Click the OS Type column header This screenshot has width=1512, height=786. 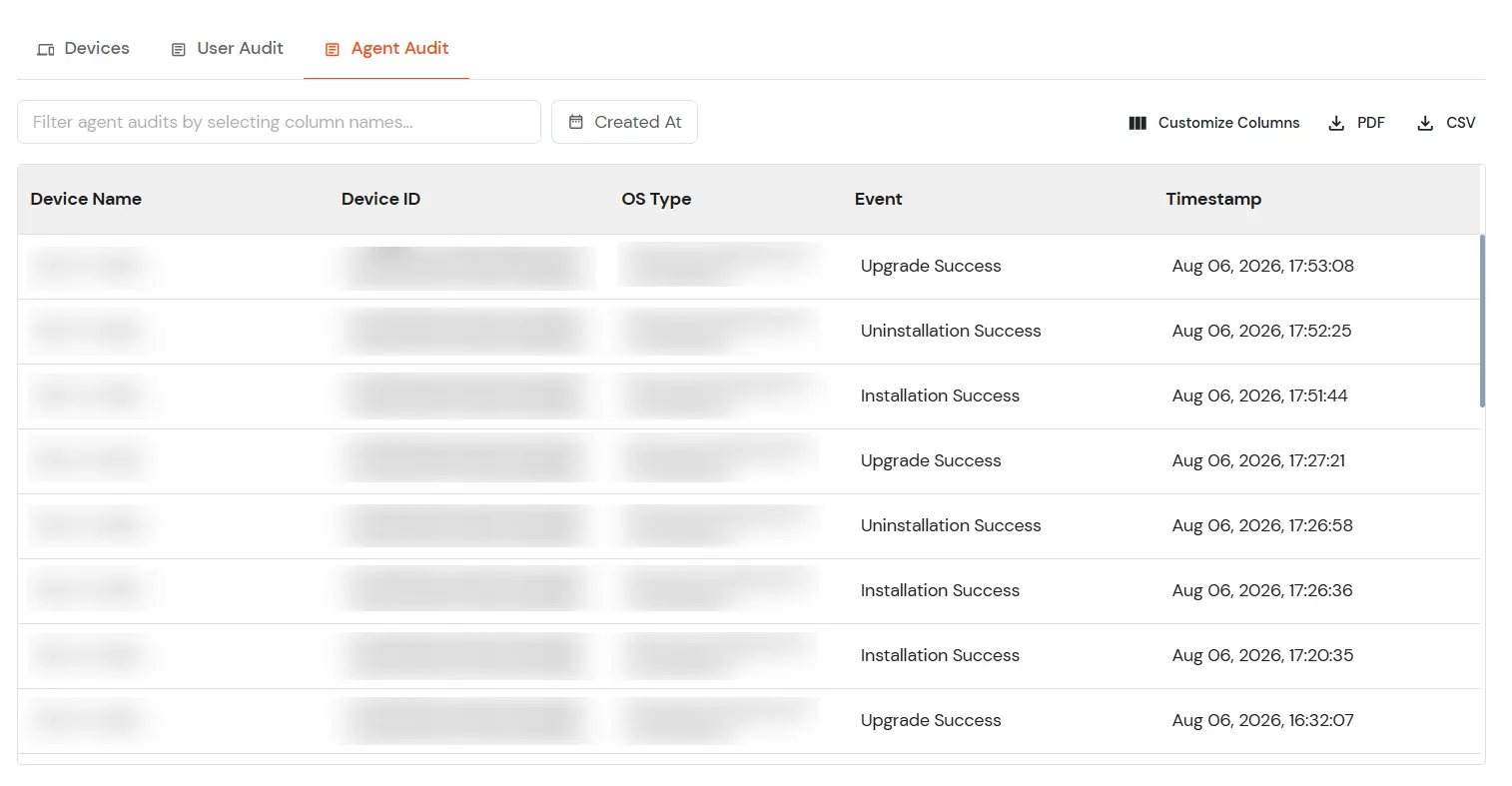656,199
